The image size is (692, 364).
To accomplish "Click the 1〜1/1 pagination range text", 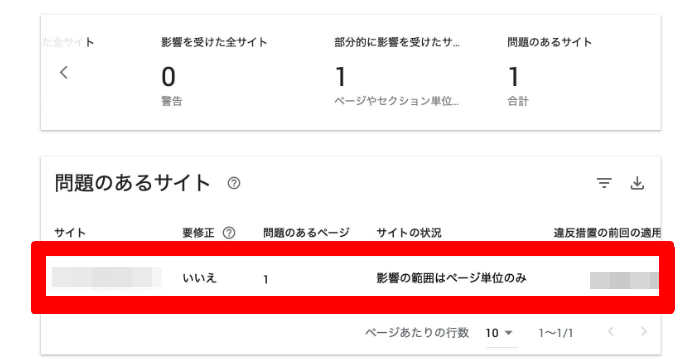I will [x=556, y=333].
